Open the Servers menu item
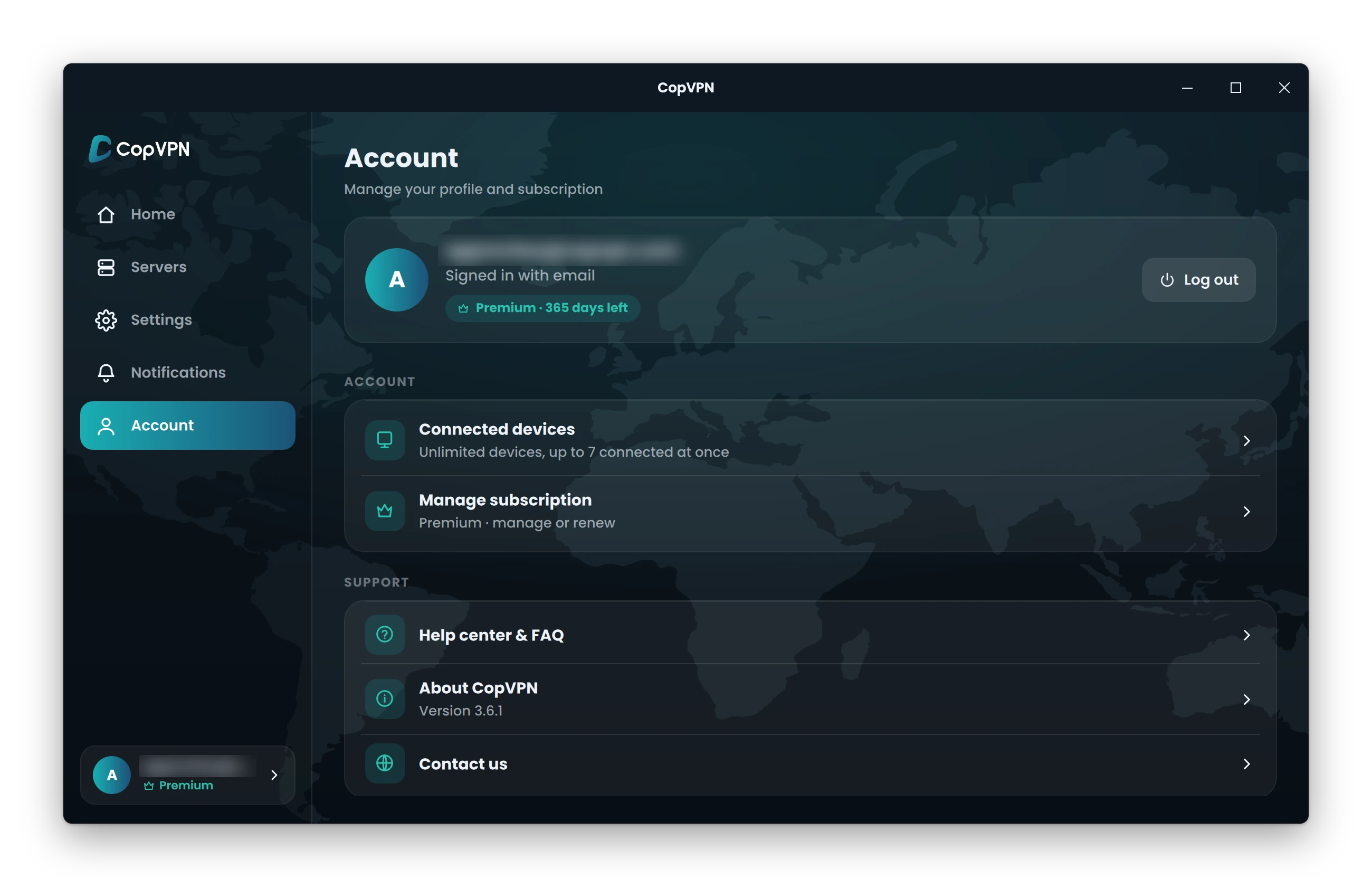 coord(187,267)
